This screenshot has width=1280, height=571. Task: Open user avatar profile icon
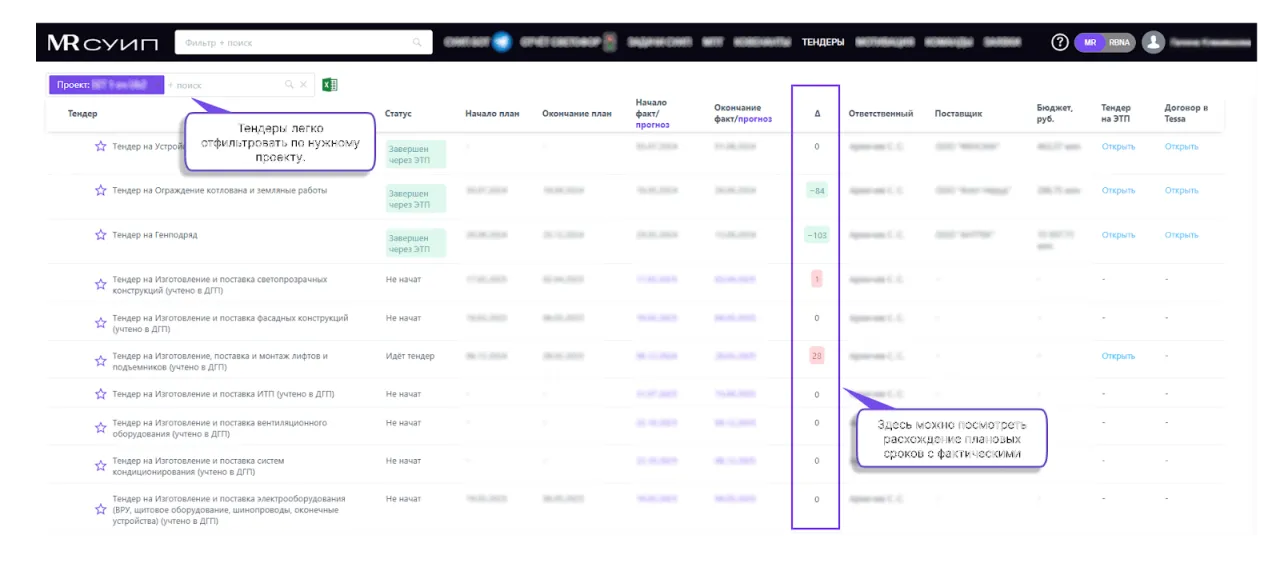[1154, 42]
